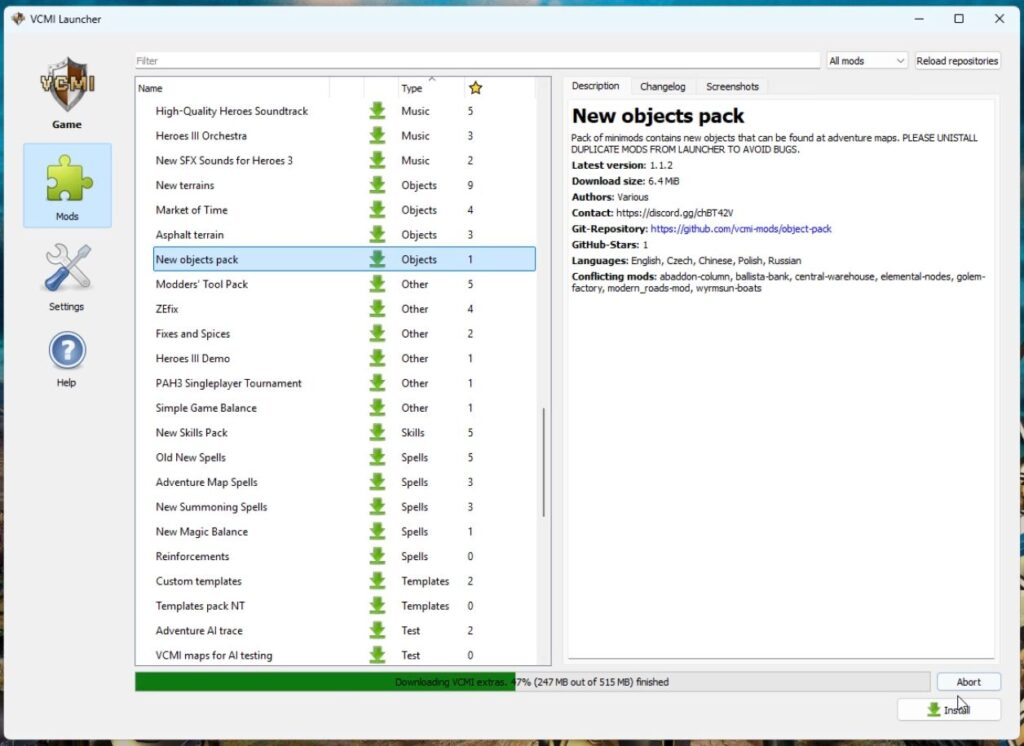Click download arrow for New Magic Balance
The width and height of the screenshot is (1024, 746).
coord(377,532)
